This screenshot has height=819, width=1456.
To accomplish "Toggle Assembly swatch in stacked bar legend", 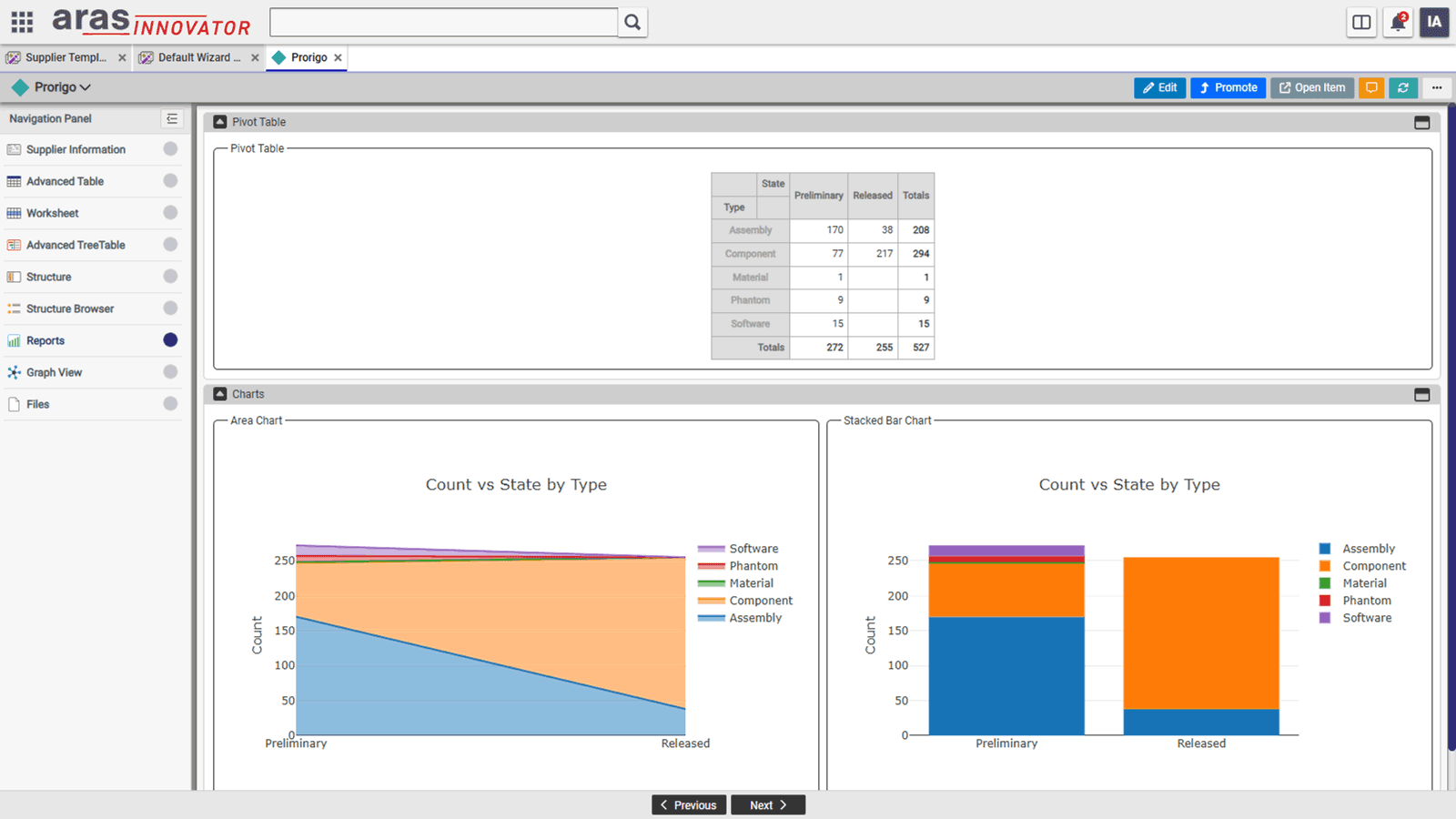I will coord(1325,549).
